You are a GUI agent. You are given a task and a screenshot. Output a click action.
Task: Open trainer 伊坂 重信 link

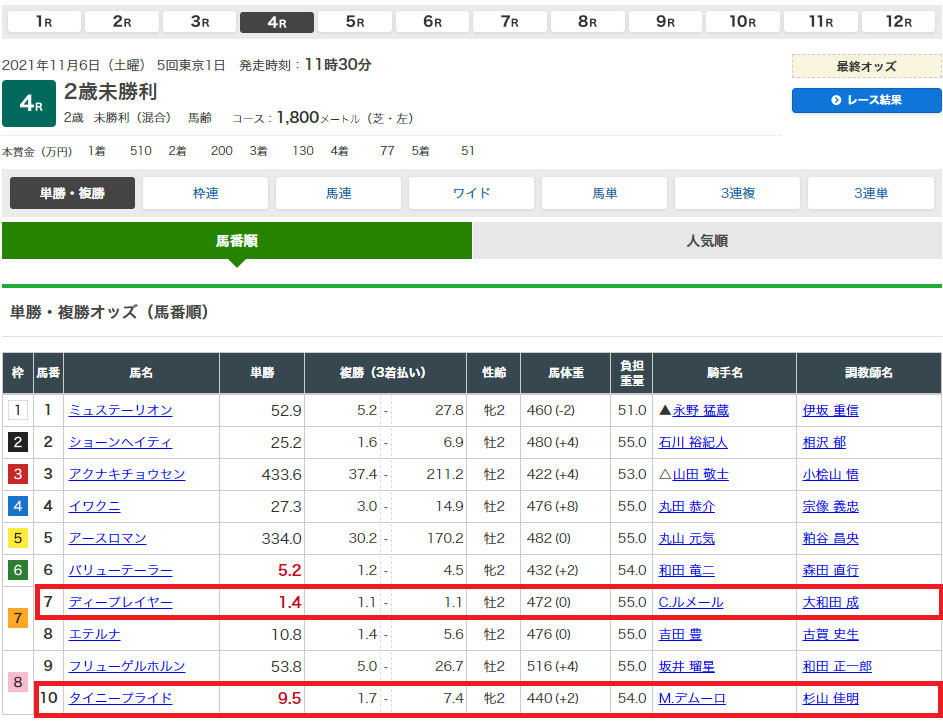click(830, 410)
